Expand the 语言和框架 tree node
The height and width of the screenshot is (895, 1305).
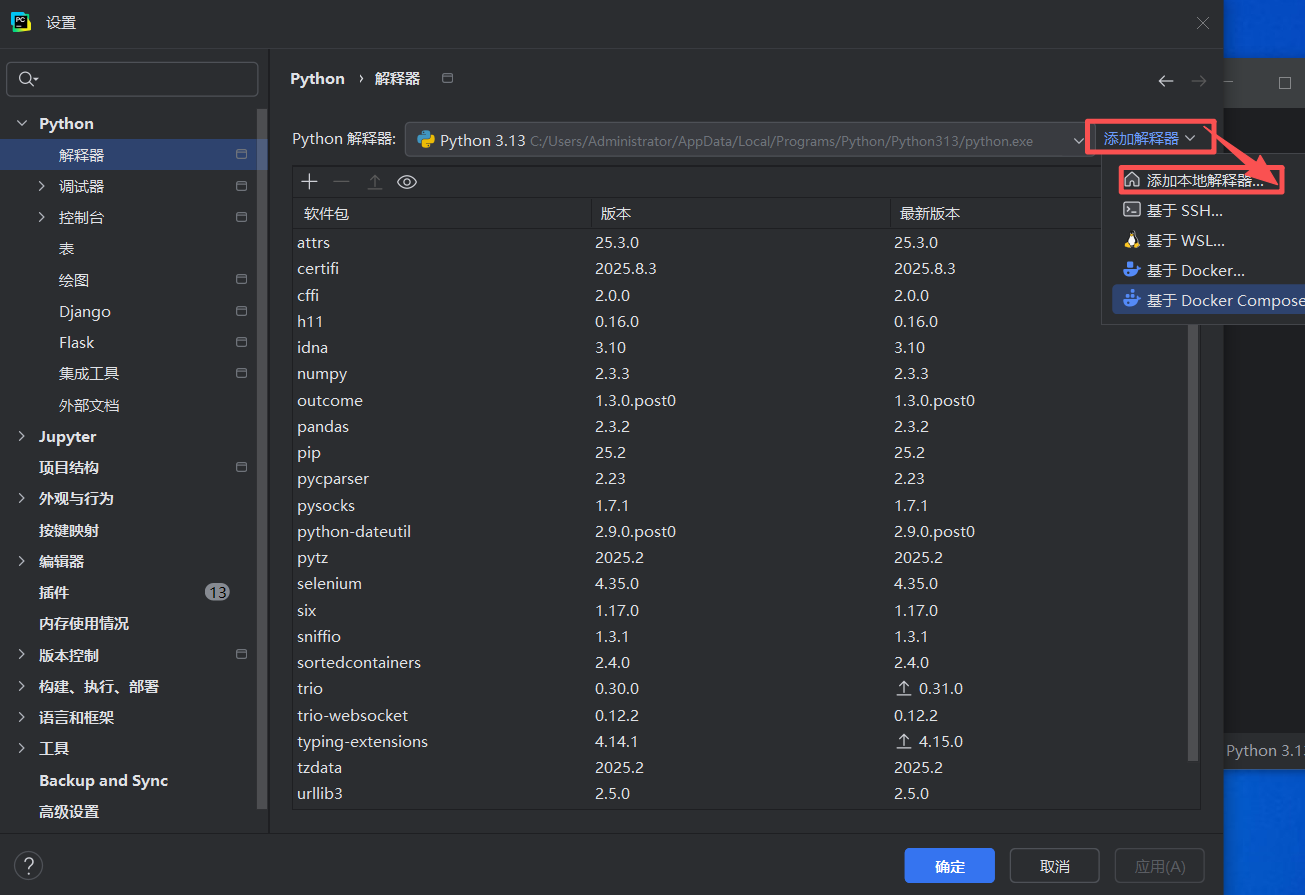click(x=22, y=717)
